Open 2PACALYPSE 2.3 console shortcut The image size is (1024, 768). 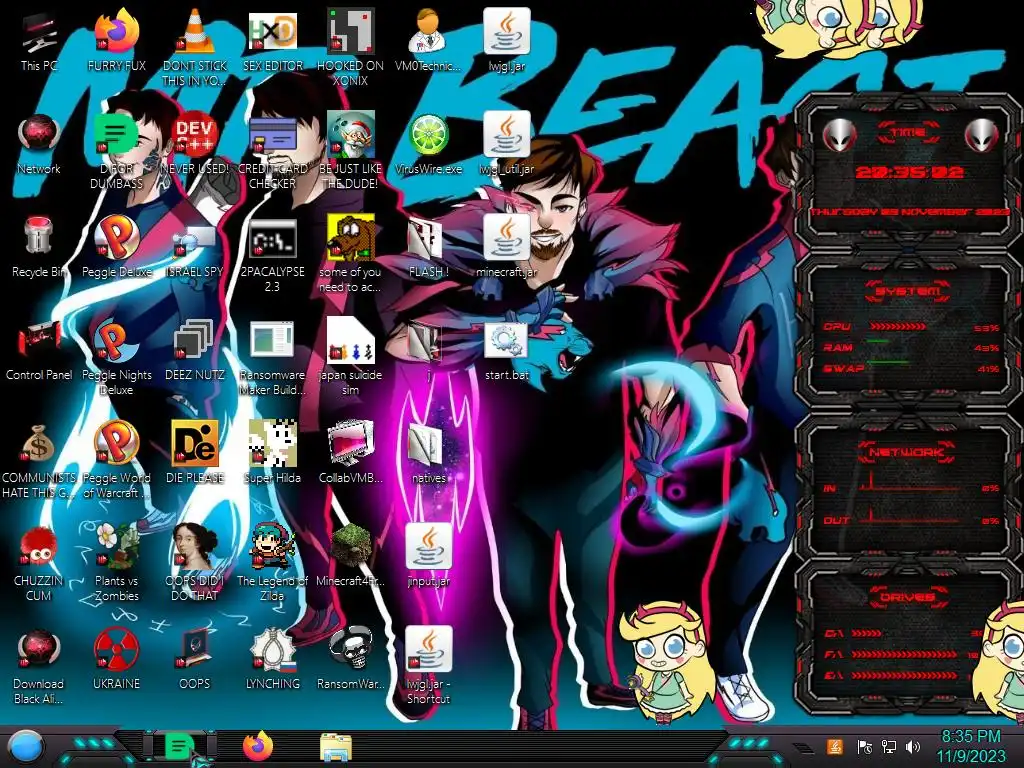[x=272, y=254]
